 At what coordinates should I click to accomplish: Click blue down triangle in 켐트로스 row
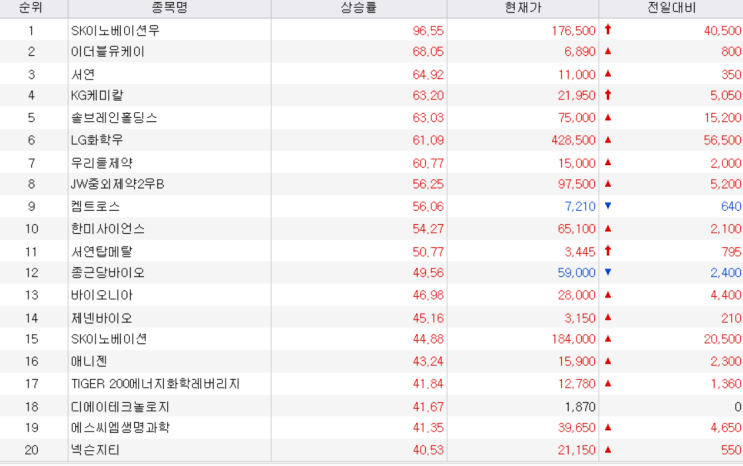coord(608,206)
